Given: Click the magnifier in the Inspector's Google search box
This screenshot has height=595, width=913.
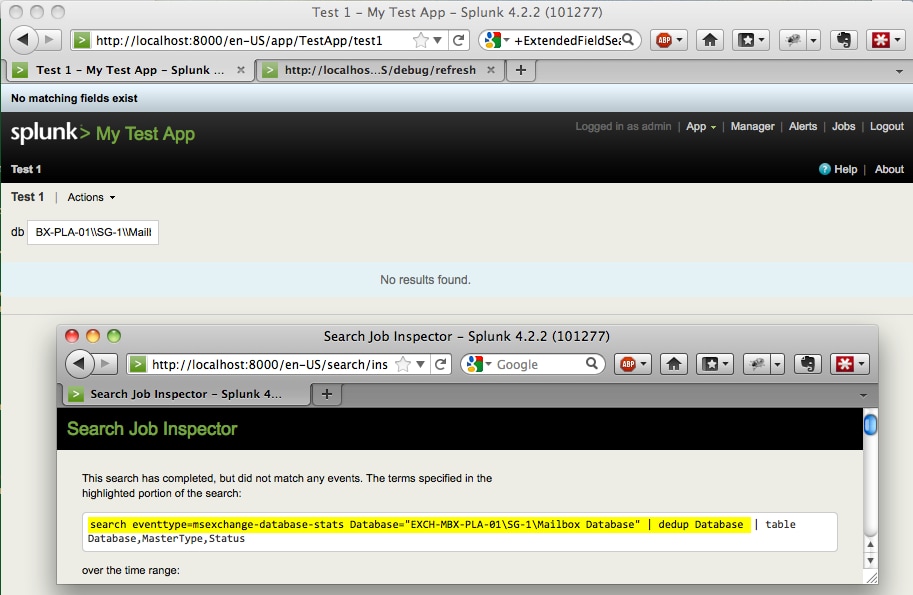Looking at the screenshot, I should (x=592, y=364).
